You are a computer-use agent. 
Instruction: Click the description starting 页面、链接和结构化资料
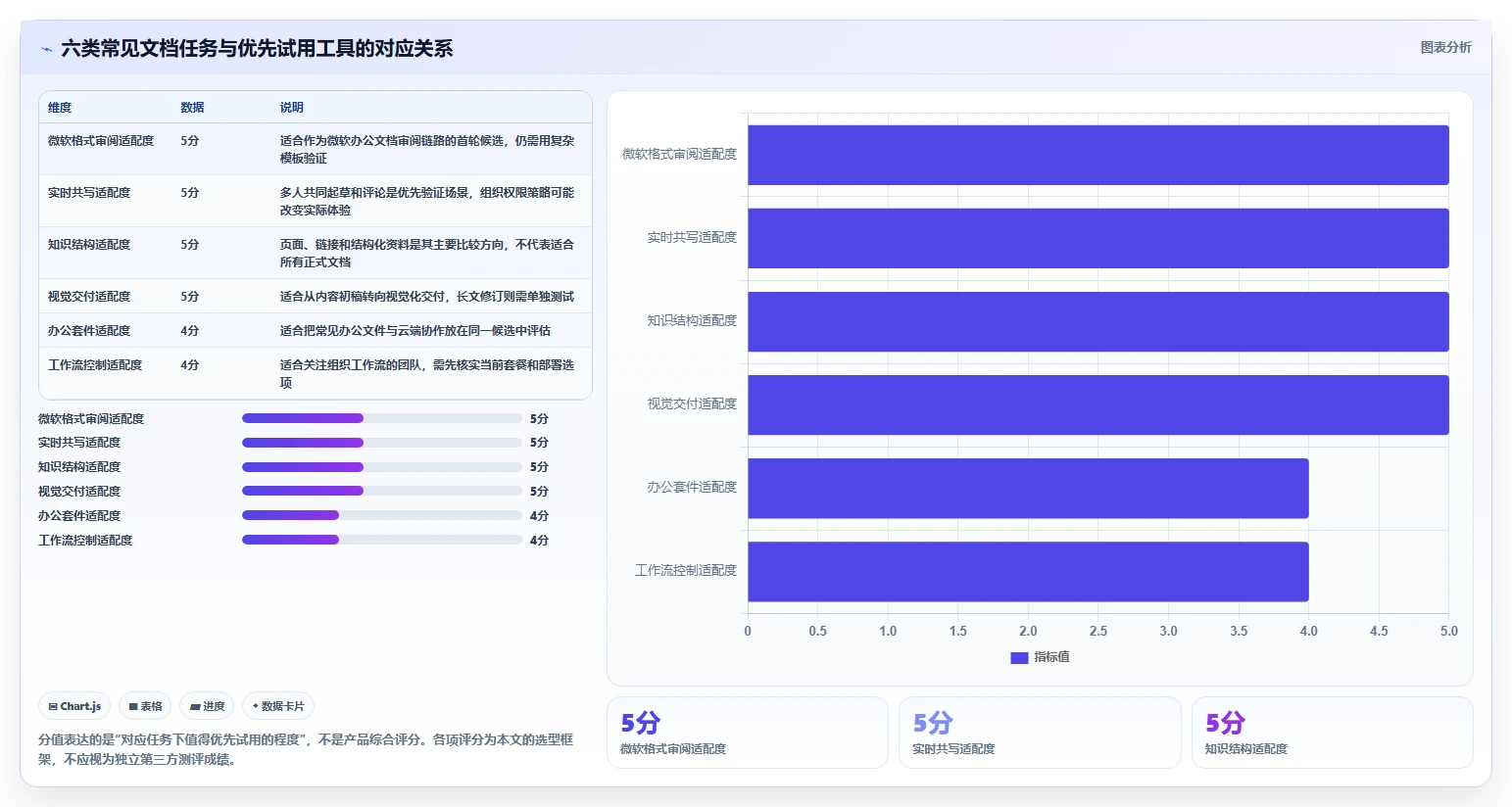click(x=427, y=254)
